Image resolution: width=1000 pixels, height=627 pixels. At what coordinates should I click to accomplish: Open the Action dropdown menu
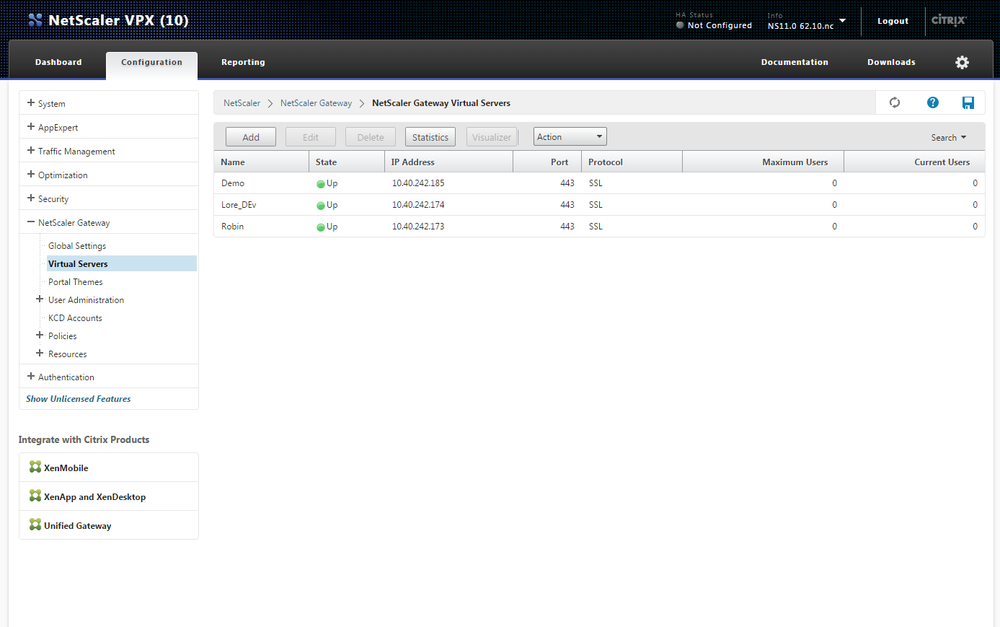coord(569,136)
